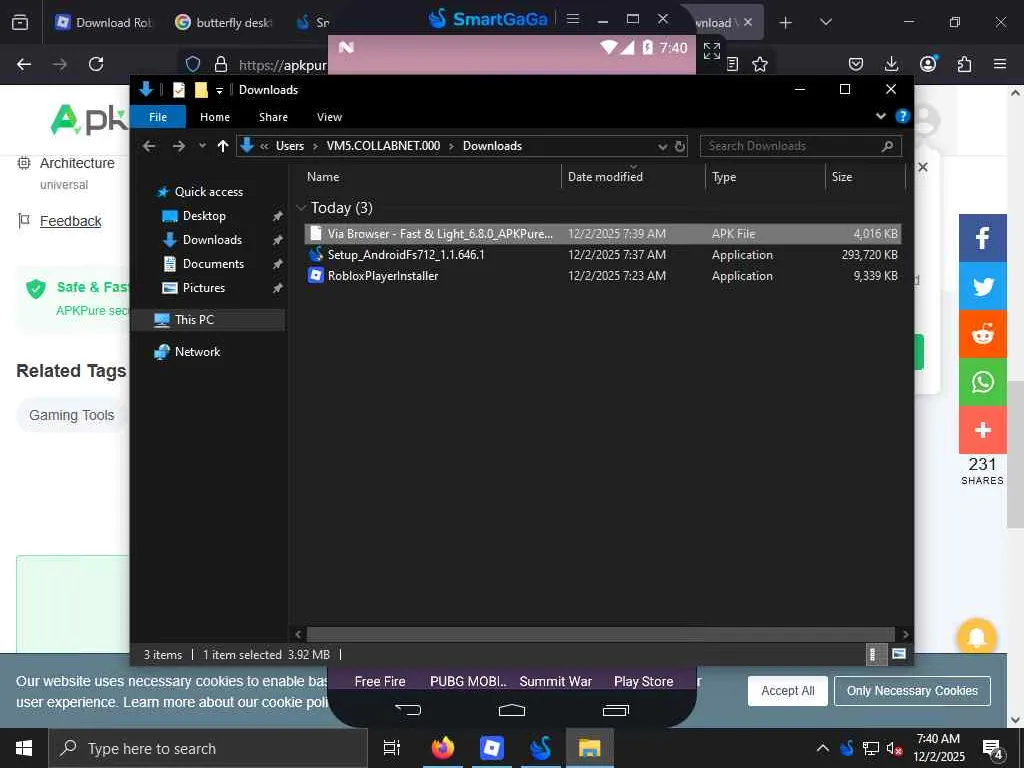Go forward in File Explorer navigation
The image size is (1024, 768).
178,146
